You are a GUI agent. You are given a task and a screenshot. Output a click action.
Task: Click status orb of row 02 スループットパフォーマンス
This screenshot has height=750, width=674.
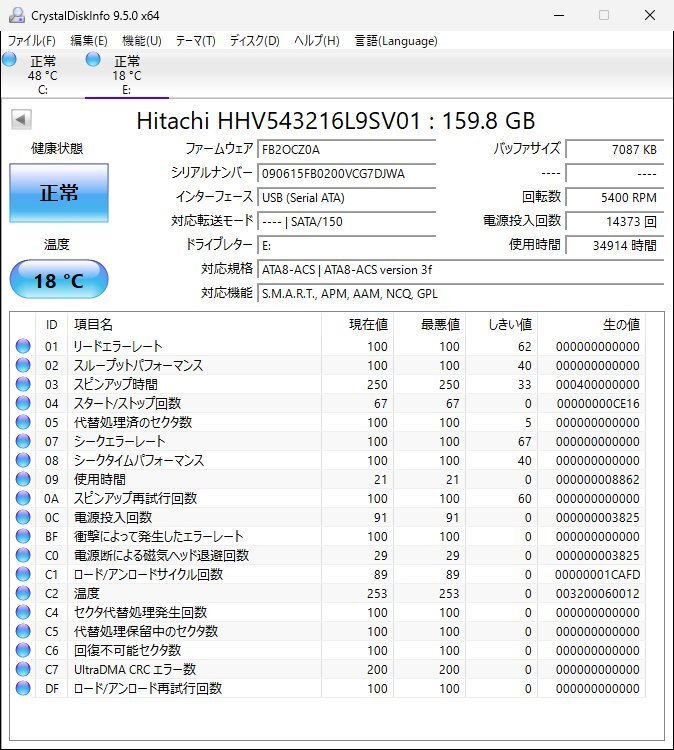[x=23, y=365]
